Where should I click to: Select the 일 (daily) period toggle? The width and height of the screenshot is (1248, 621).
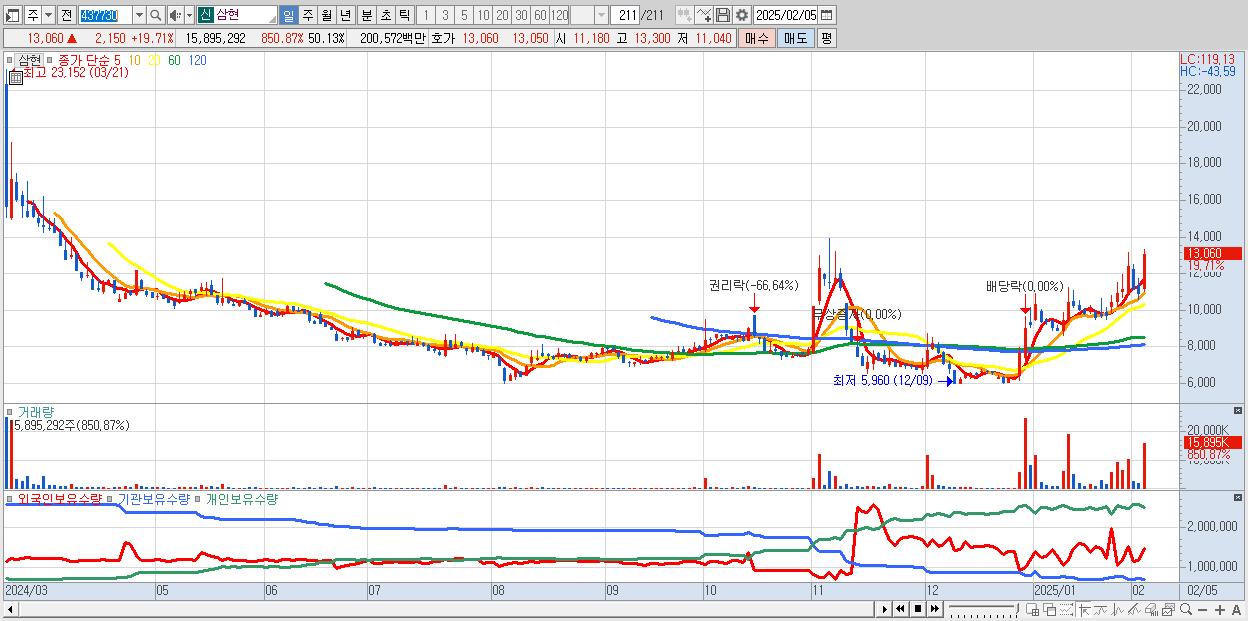[x=288, y=15]
